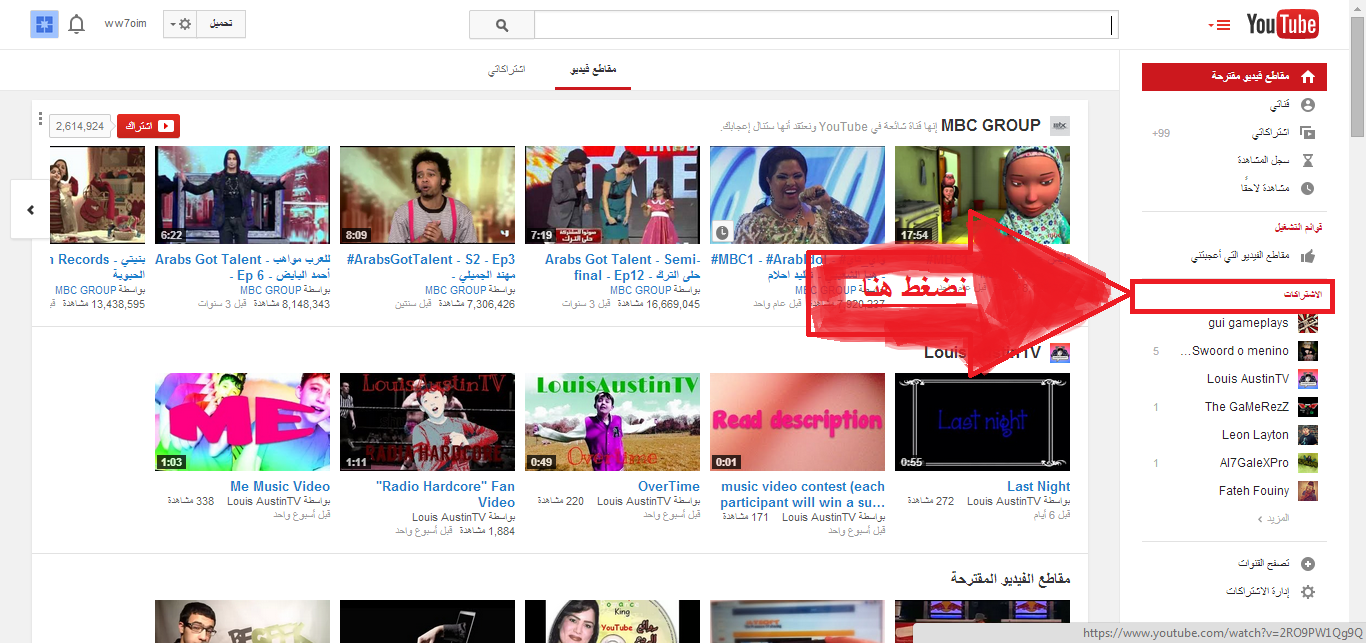Viewport: 1366px width, 643px height.
Task: Click the search magnifier button
Action: click(x=502, y=25)
